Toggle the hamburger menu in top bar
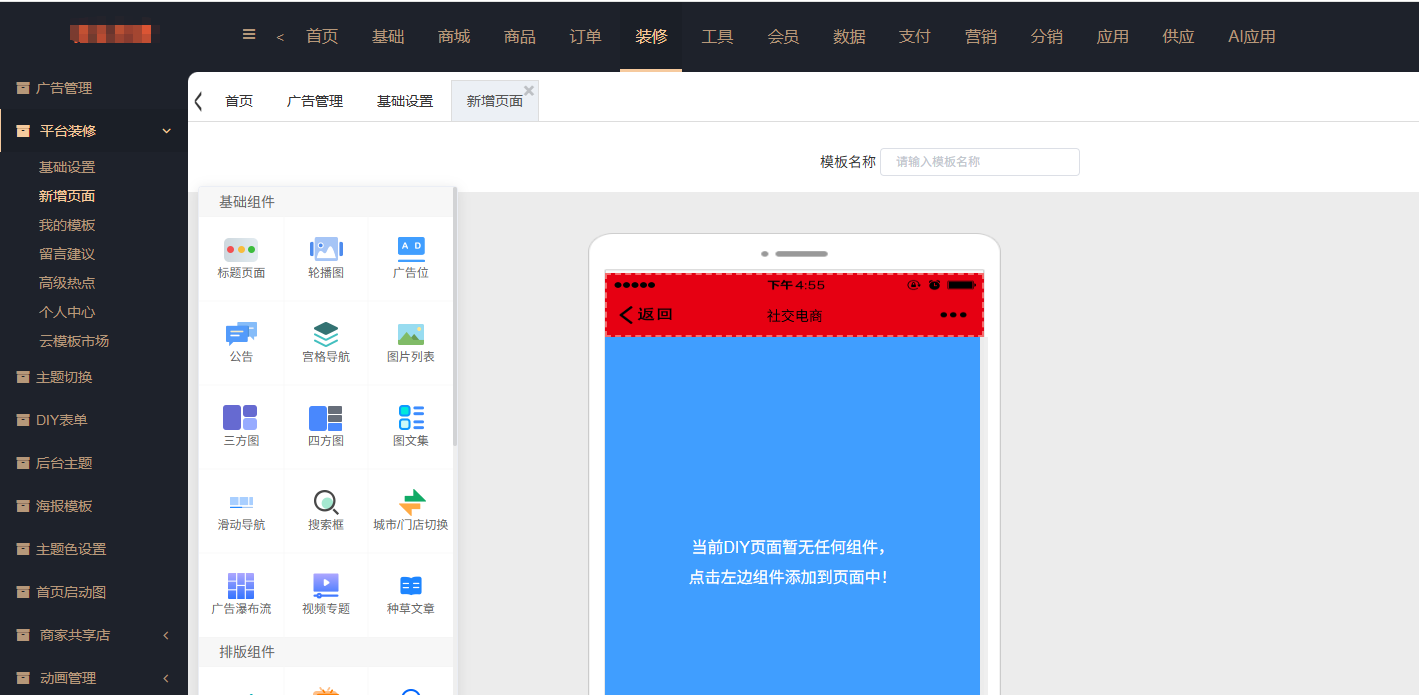The image size is (1419, 695). tap(249, 35)
